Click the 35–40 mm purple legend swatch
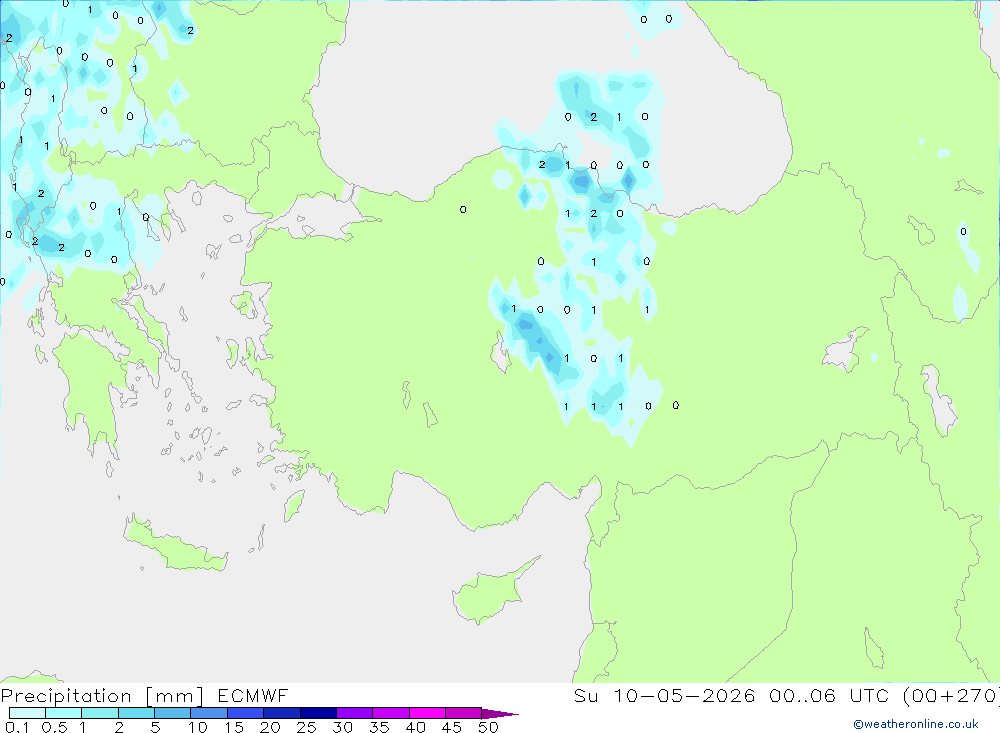Screen dimensions: 1000x733 tap(391, 713)
